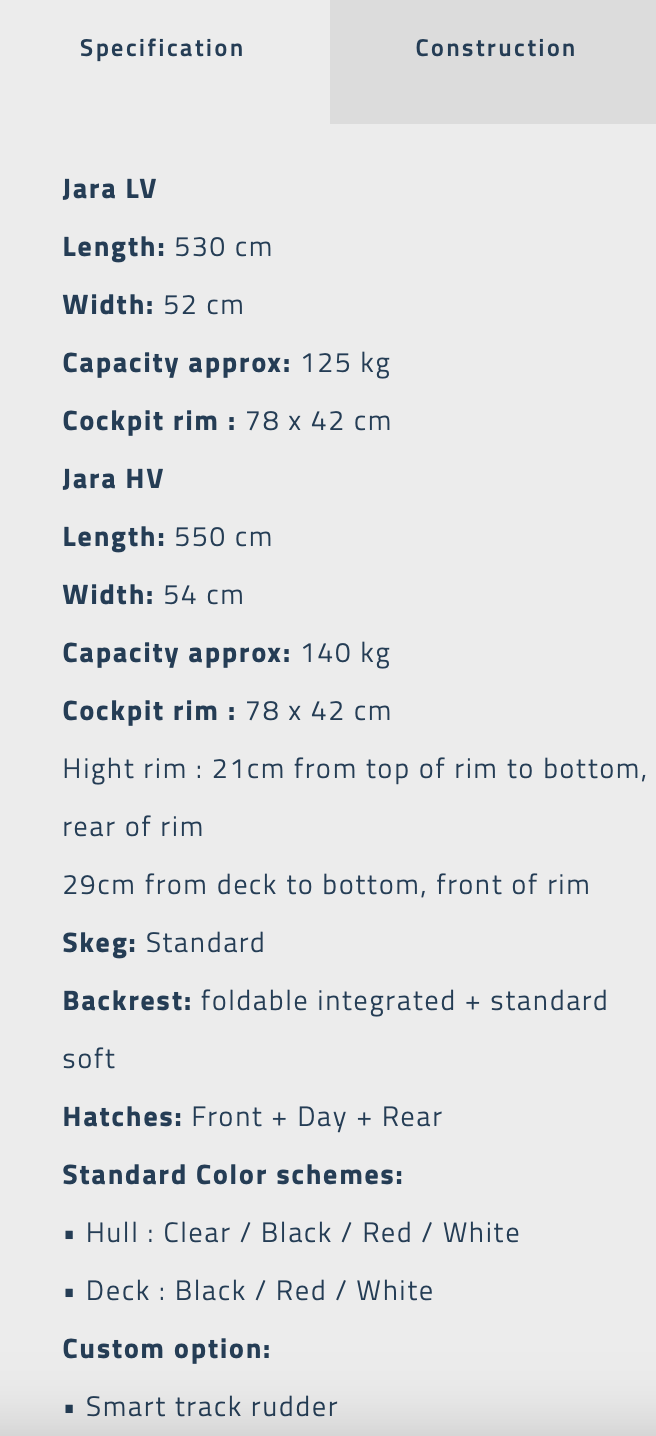
Task: Click the Deck color options line
Action: (x=259, y=1291)
